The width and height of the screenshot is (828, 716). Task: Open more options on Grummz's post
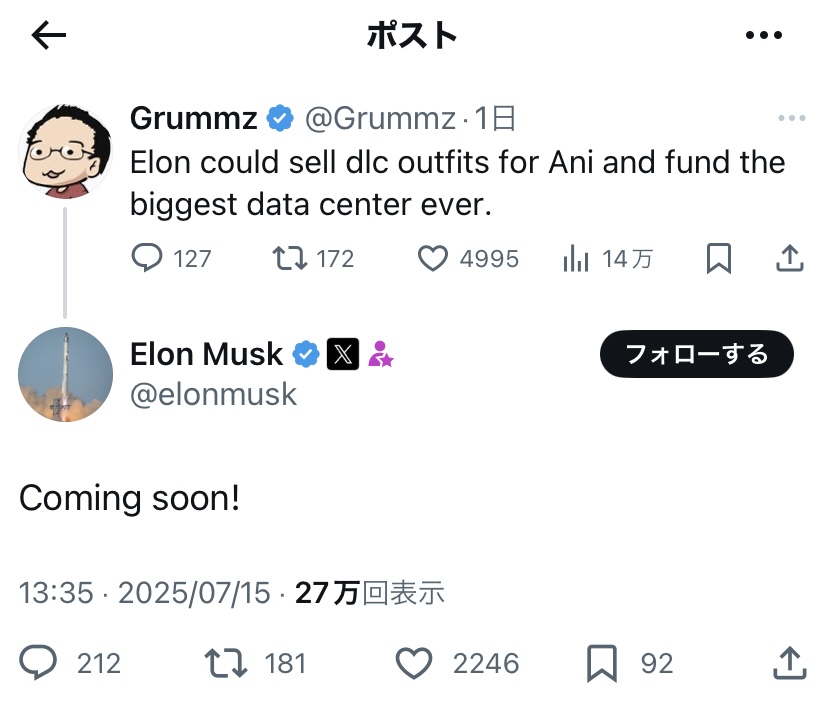pyautogui.click(x=791, y=119)
